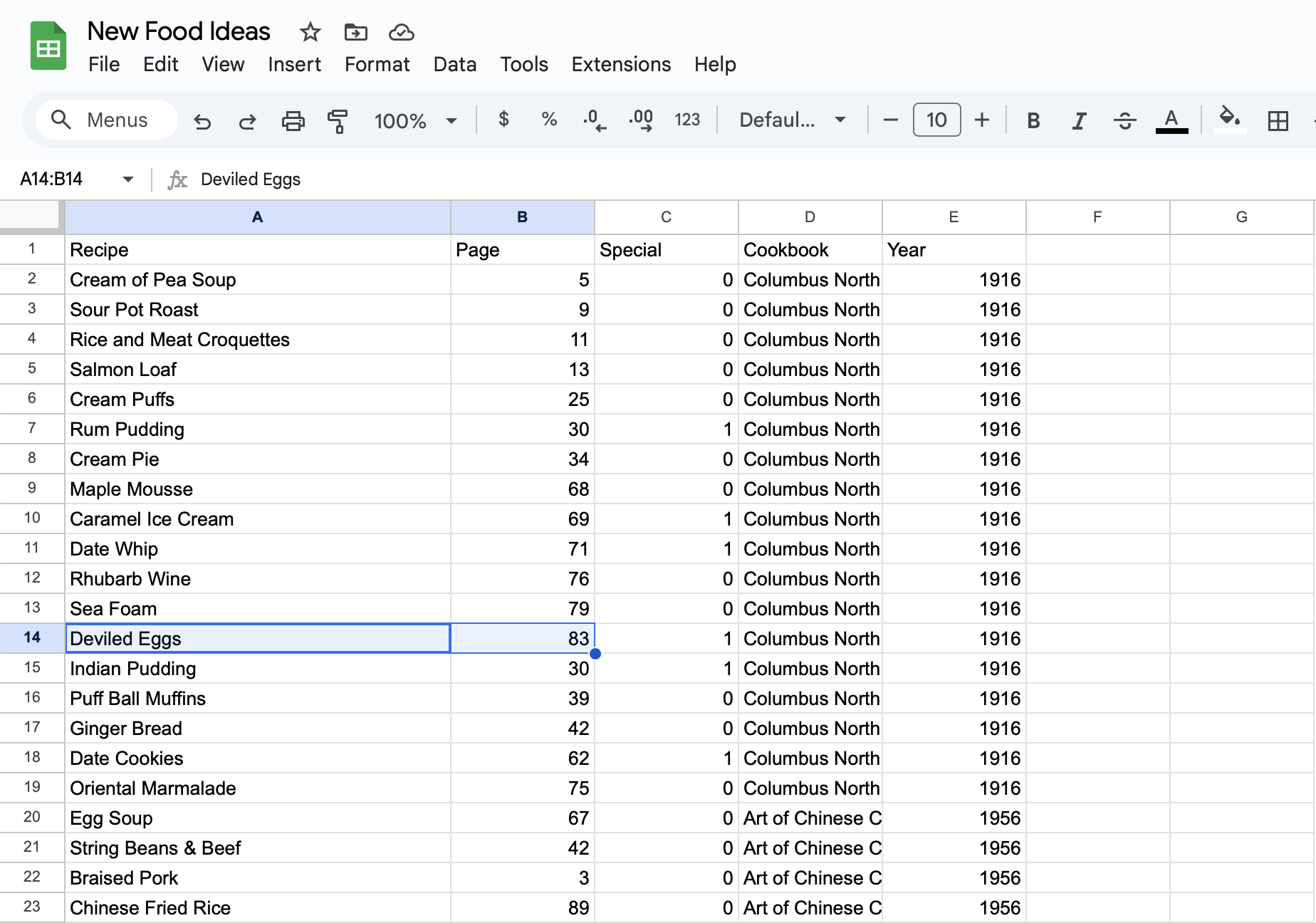
Task: Open the font family dropdown
Action: [x=793, y=120]
